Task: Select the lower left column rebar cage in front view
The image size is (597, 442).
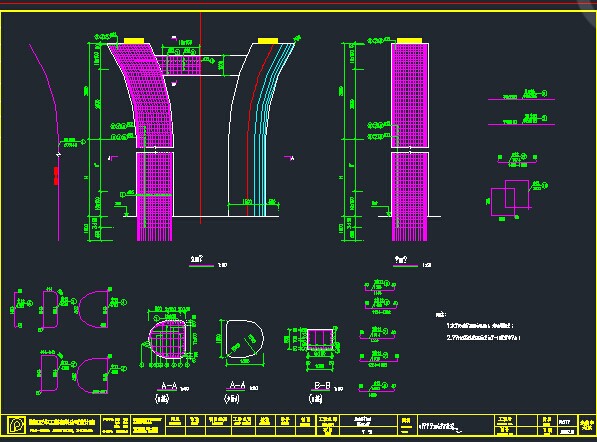Action: 155,196
